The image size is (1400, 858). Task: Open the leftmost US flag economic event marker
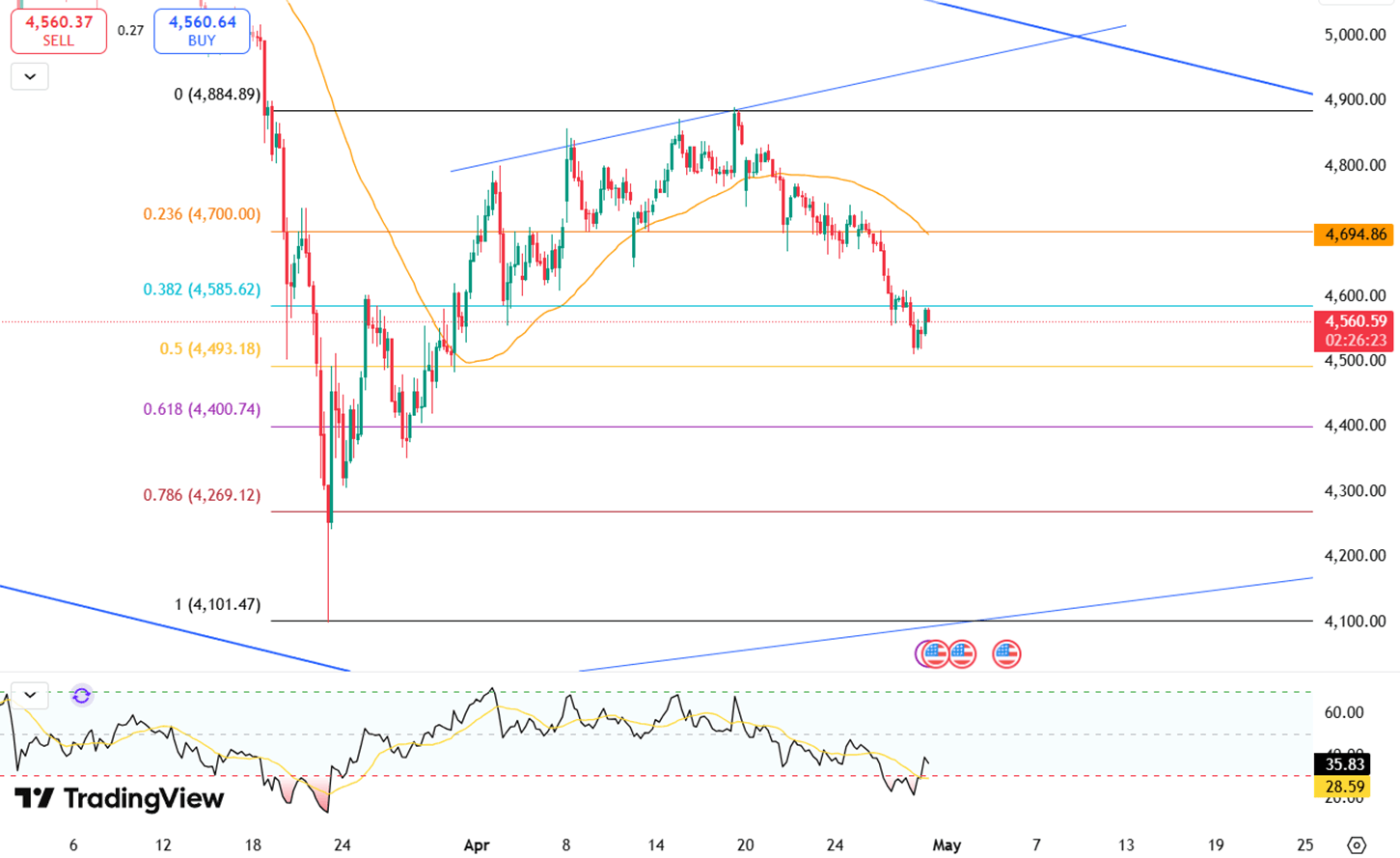pos(932,654)
